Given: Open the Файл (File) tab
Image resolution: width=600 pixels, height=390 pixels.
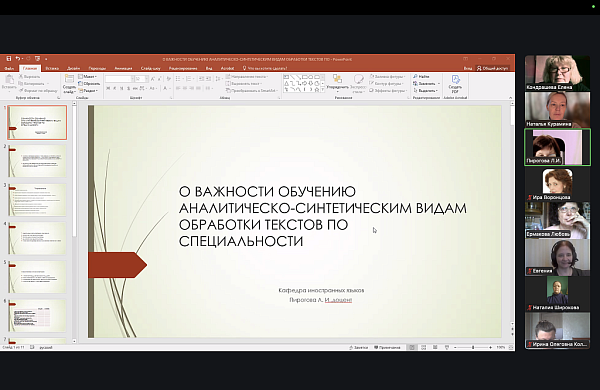Looking at the screenshot, I should point(9,68).
